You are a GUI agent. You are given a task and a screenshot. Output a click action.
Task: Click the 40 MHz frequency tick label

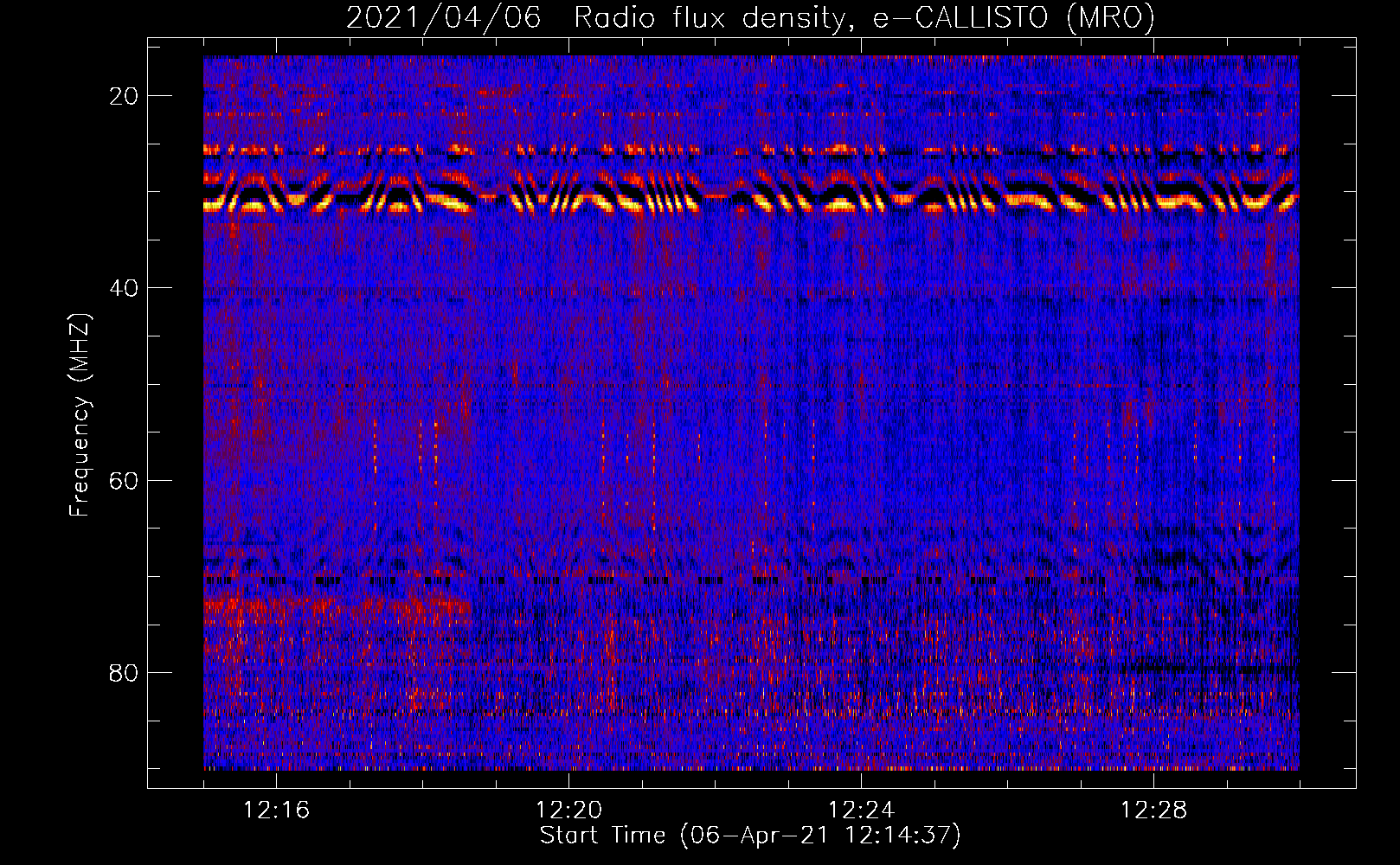(x=124, y=287)
